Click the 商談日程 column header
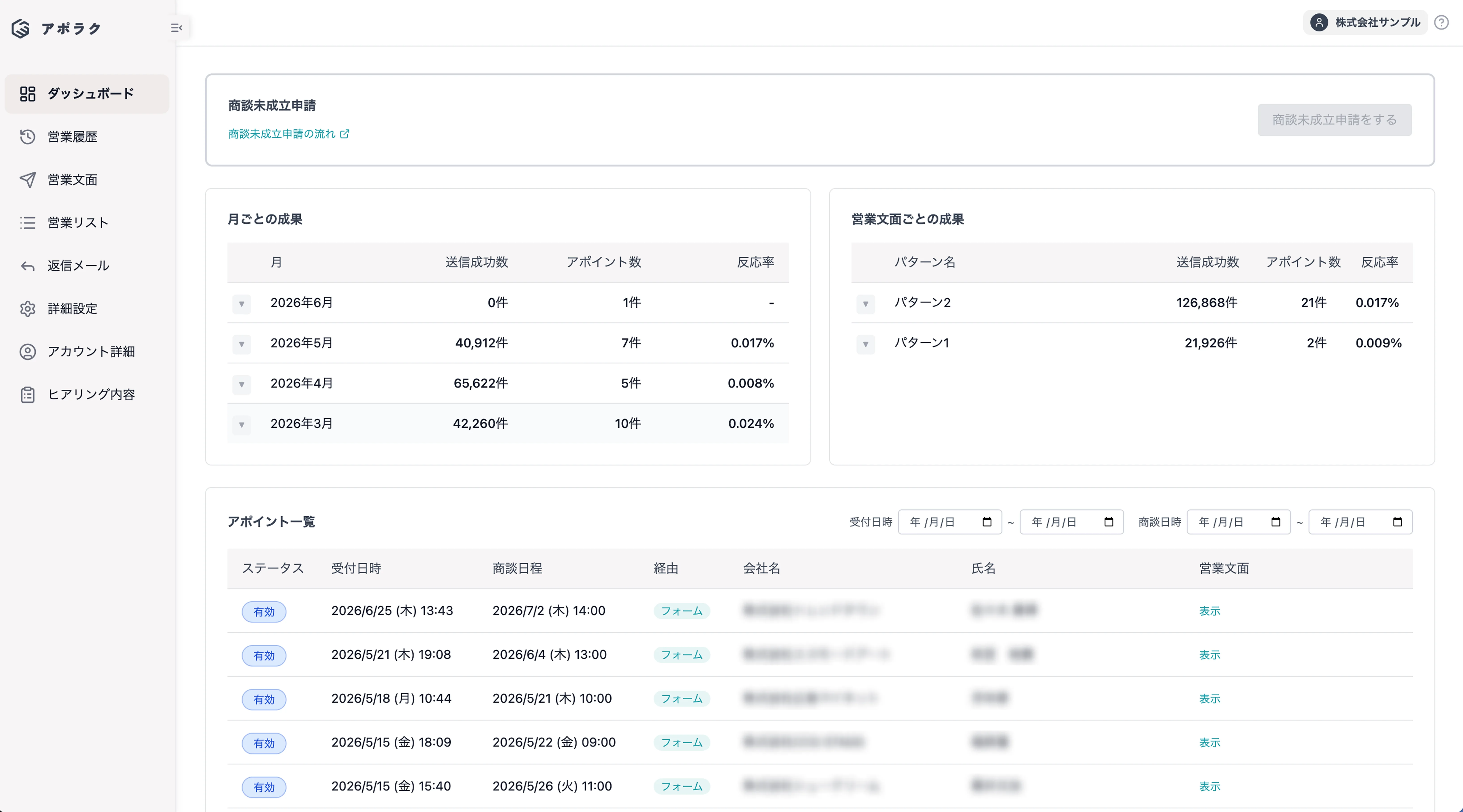Viewport: 1463px width, 812px height. click(x=517, y=568)
